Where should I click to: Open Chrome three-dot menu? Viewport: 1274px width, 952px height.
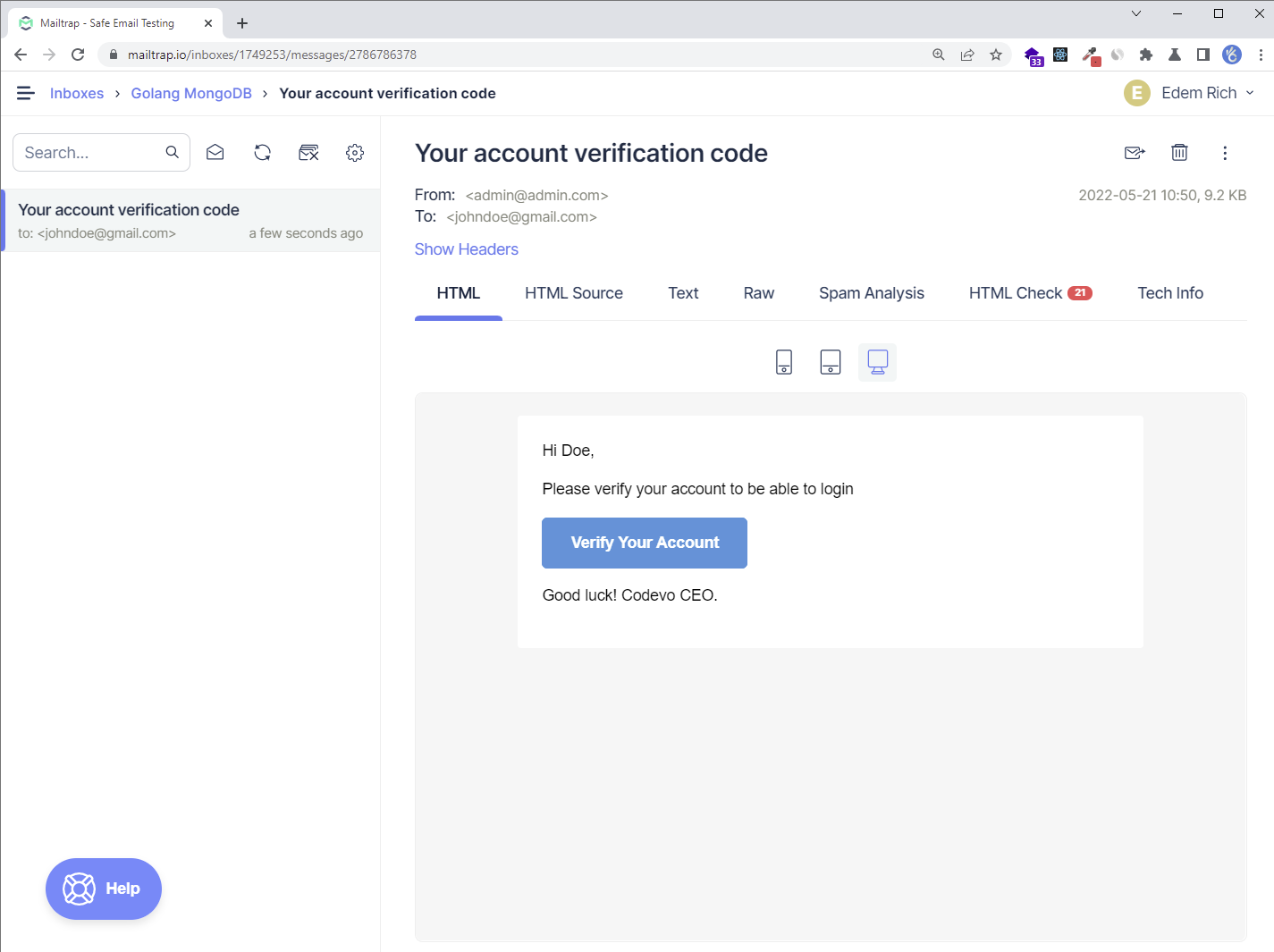click(x=1261, y=55)
